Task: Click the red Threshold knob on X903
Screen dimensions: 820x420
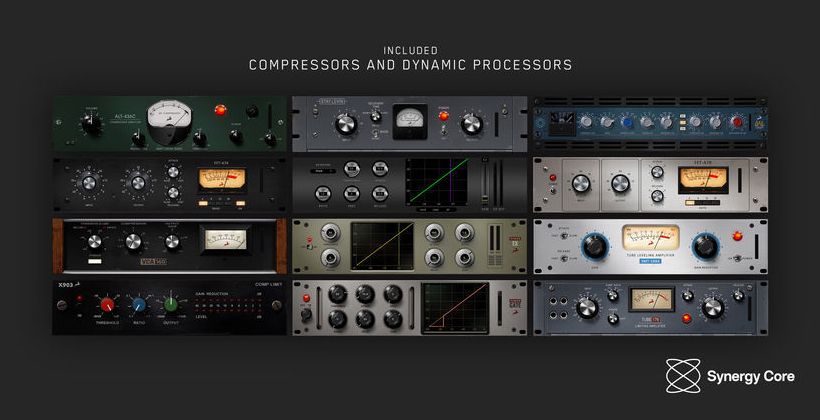Action: [107, 305]
